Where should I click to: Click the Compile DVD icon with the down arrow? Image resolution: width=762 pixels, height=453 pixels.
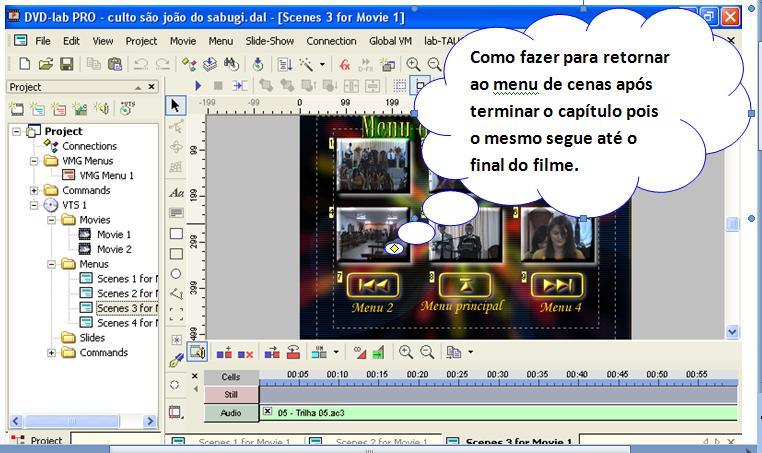pos(258,64)
